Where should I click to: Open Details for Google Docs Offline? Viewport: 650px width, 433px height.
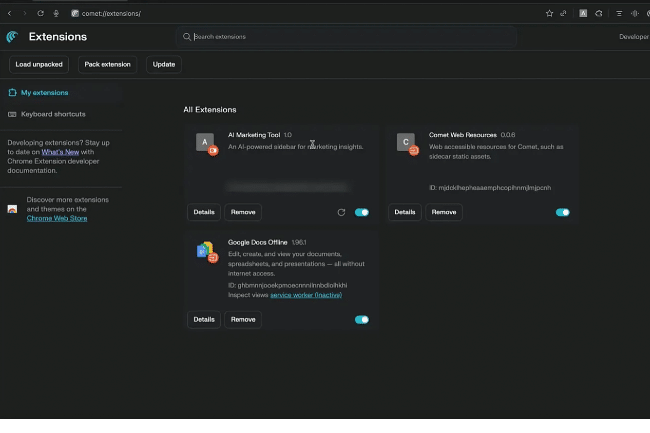pos(204,320)
